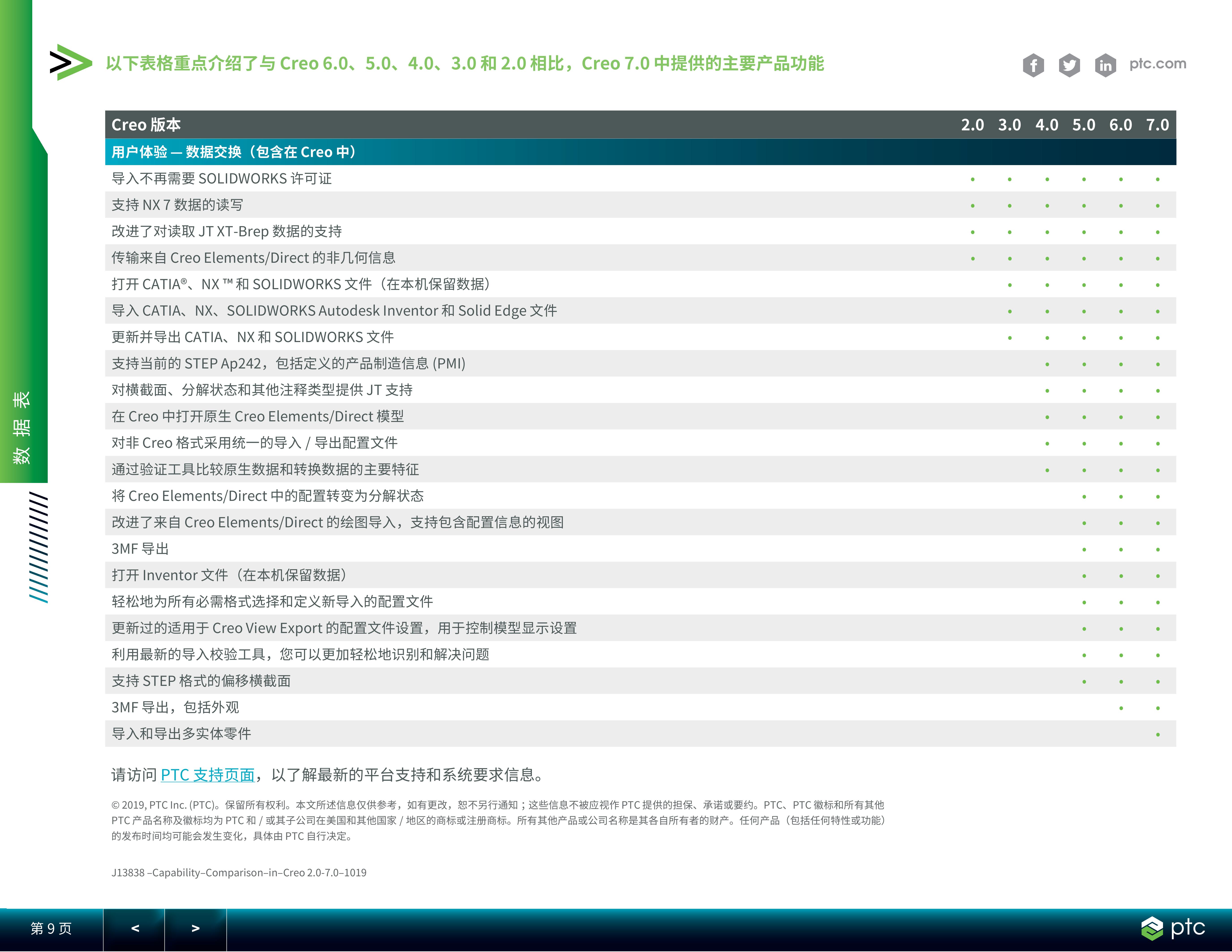This screenshot has width=1232, height=952.
Task: Click the 2.0 dot in 支持 NX 7 数据的读写 row
Action: (x=973, y=206)
